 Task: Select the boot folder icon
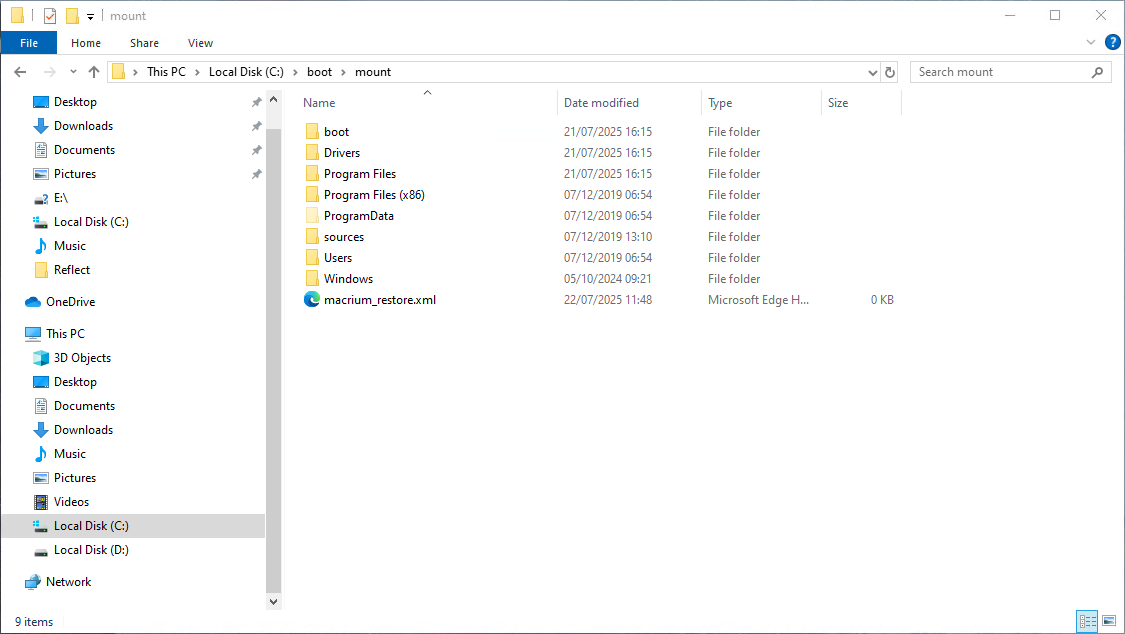coord(312,131)
